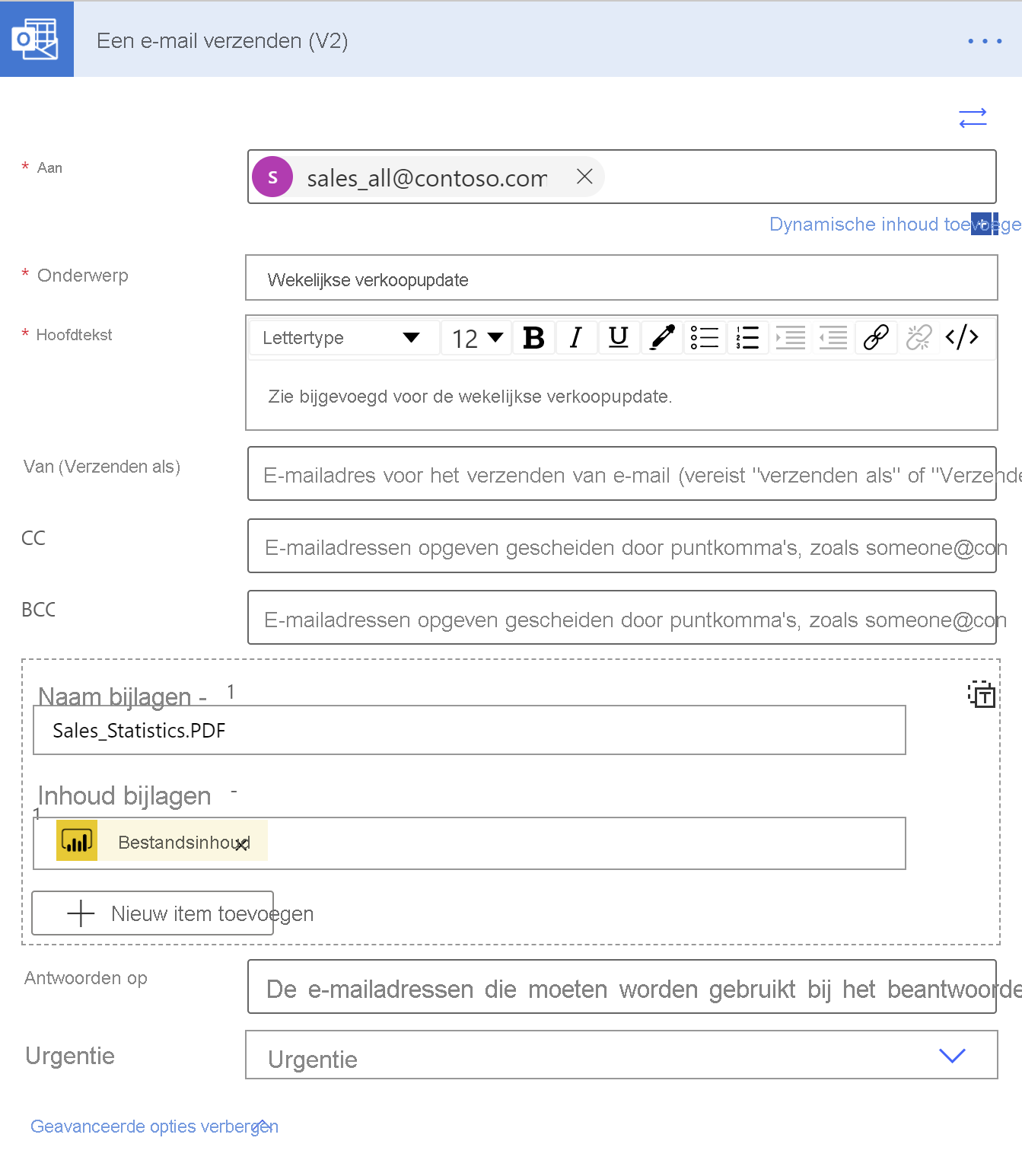This screenshot has height=1176, width=1022.
Task: Toggle underline formatting
Action: click(x=619, y=337)
